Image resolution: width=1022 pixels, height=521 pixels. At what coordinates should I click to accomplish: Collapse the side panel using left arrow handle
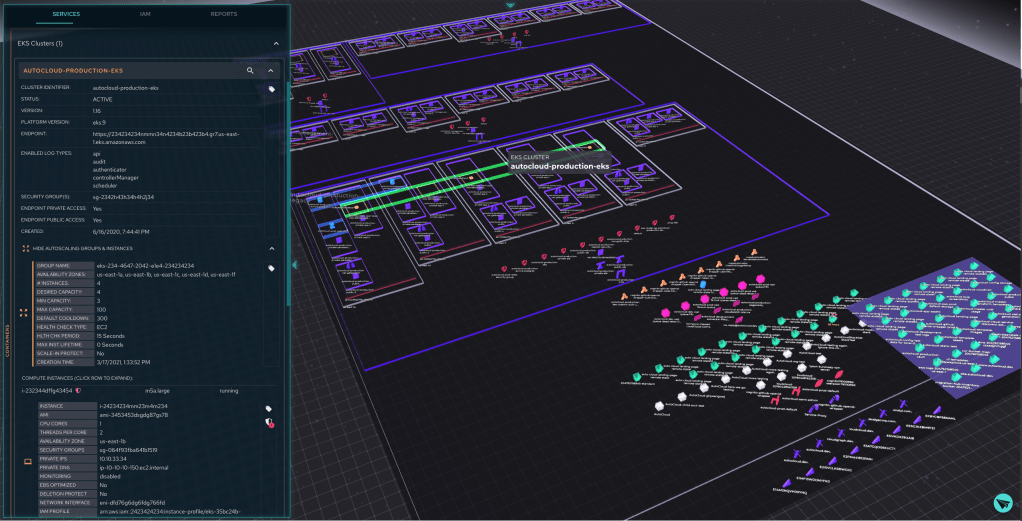point(294,265)
